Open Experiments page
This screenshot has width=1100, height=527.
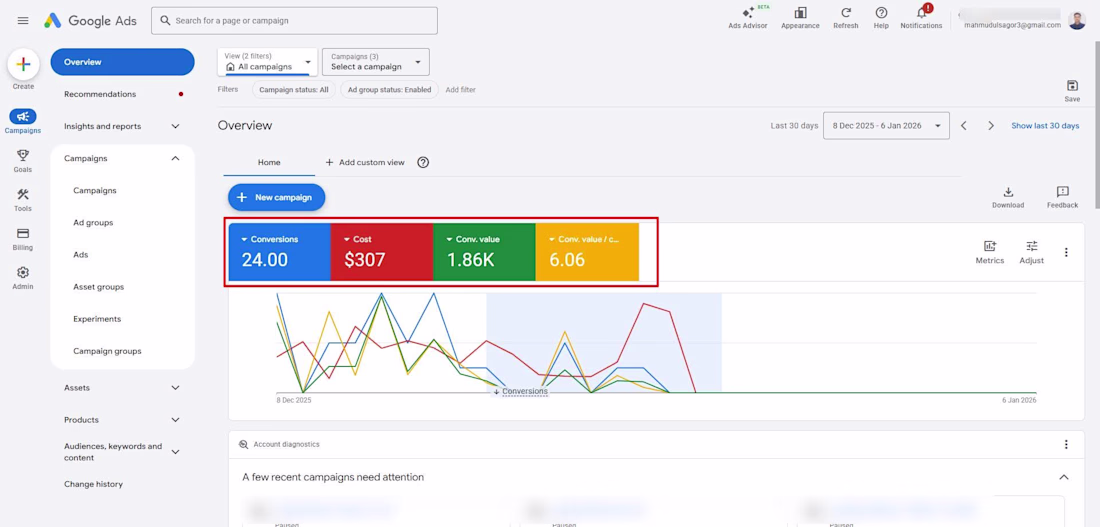(97, 319)
